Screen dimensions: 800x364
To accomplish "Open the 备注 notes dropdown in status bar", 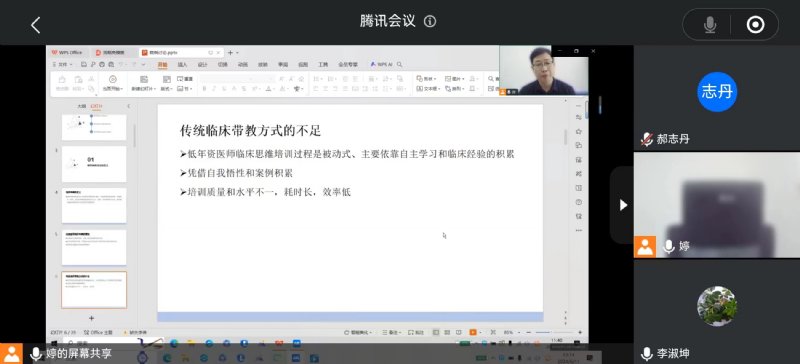I will point(393,332).
